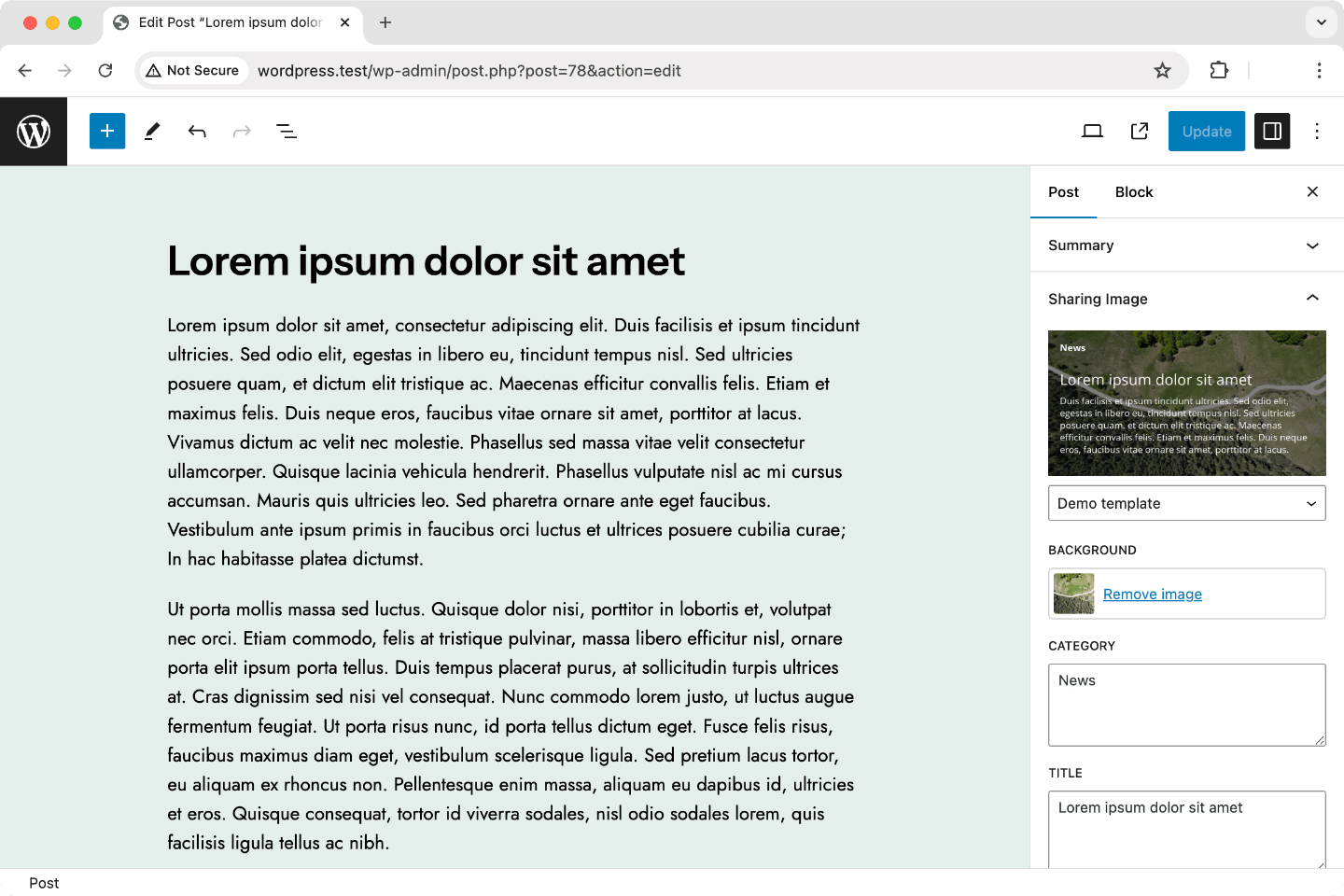Click the address bar URL
The image size is (1344, 896).
tap(469, 71)
